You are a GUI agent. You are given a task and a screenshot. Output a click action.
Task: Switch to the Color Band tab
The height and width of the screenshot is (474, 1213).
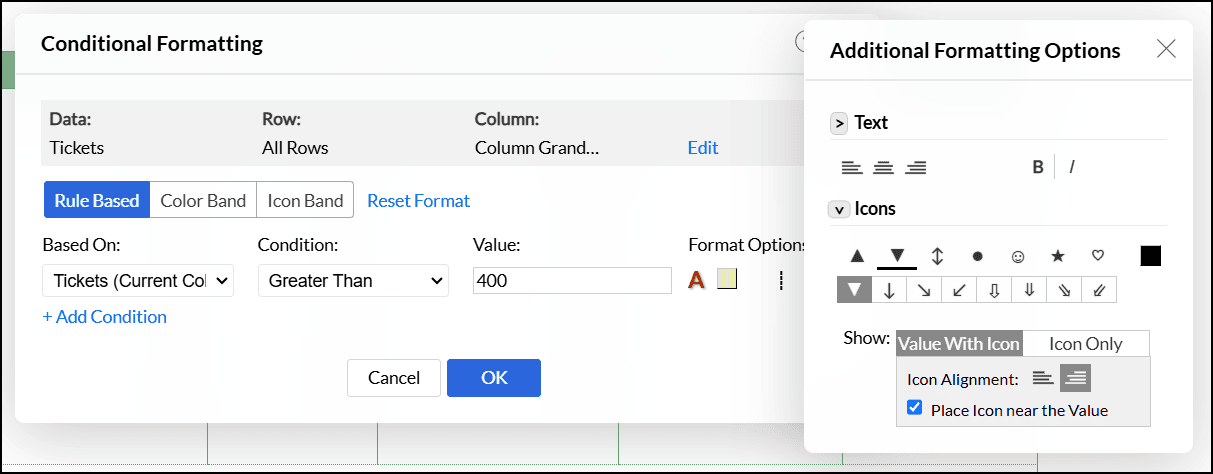pyautogui.click(x=203, y=200)
